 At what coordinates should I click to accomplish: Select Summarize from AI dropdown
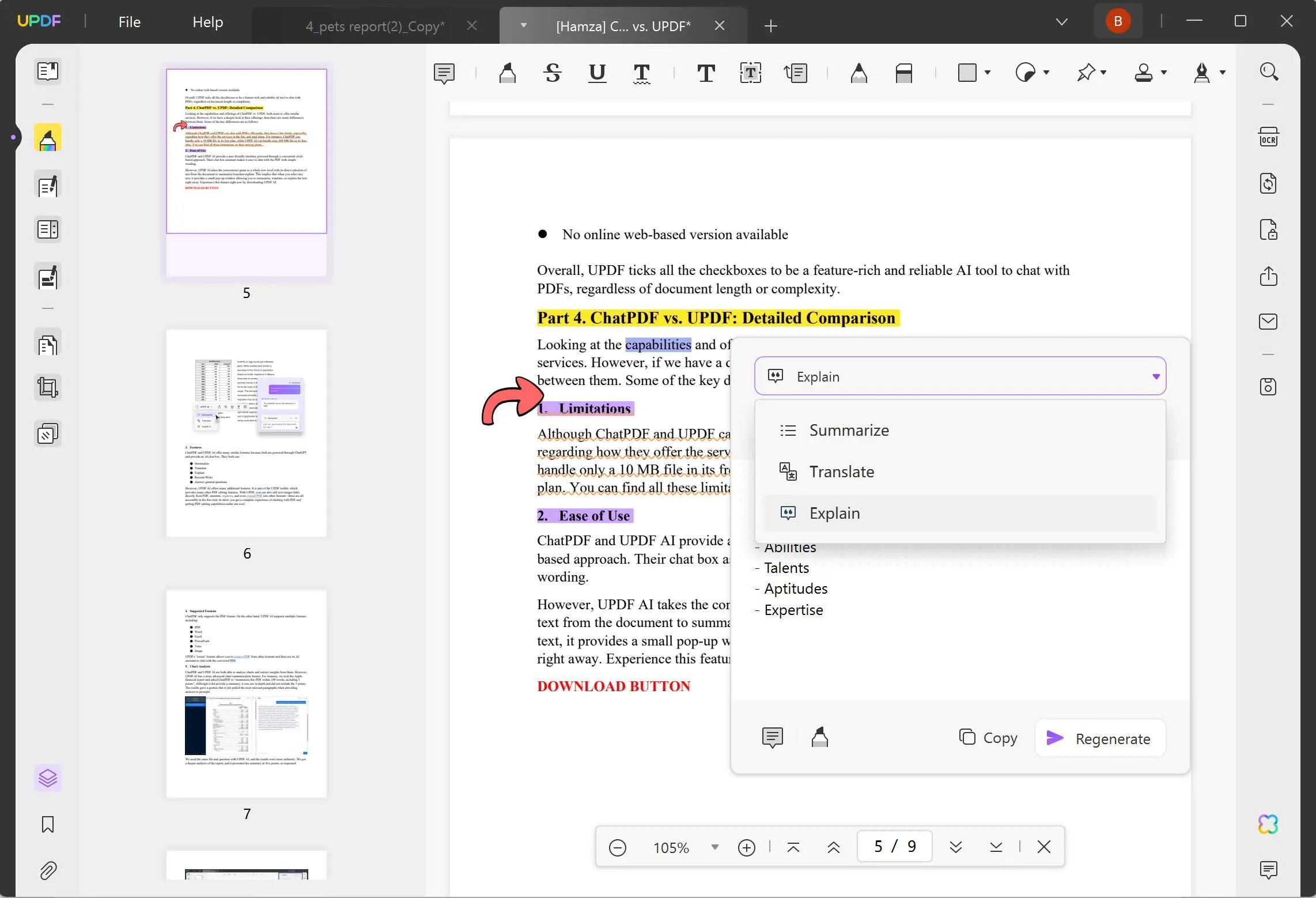tap(849, 429)
